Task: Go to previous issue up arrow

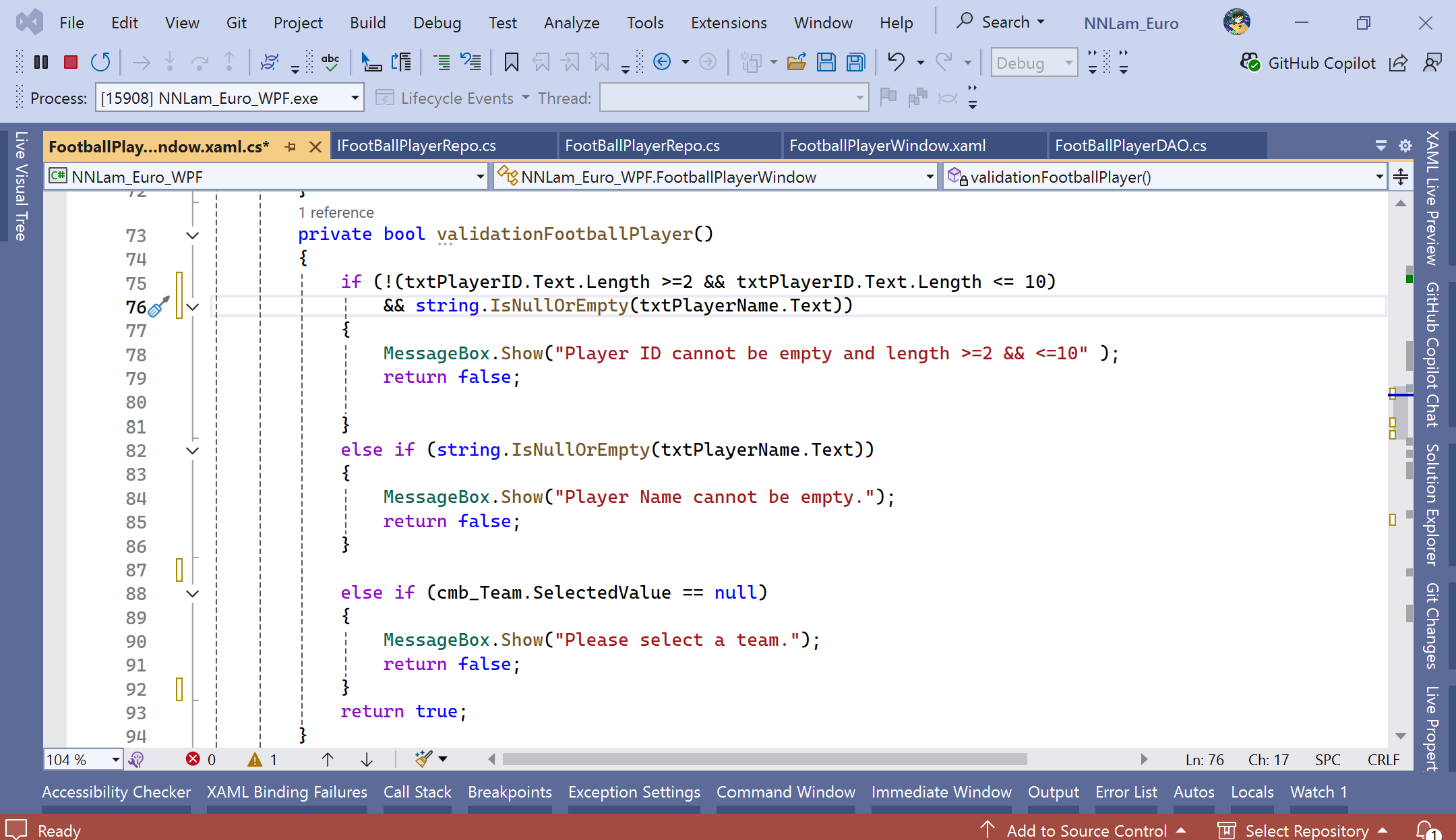Action: click(x=328, y=760)
